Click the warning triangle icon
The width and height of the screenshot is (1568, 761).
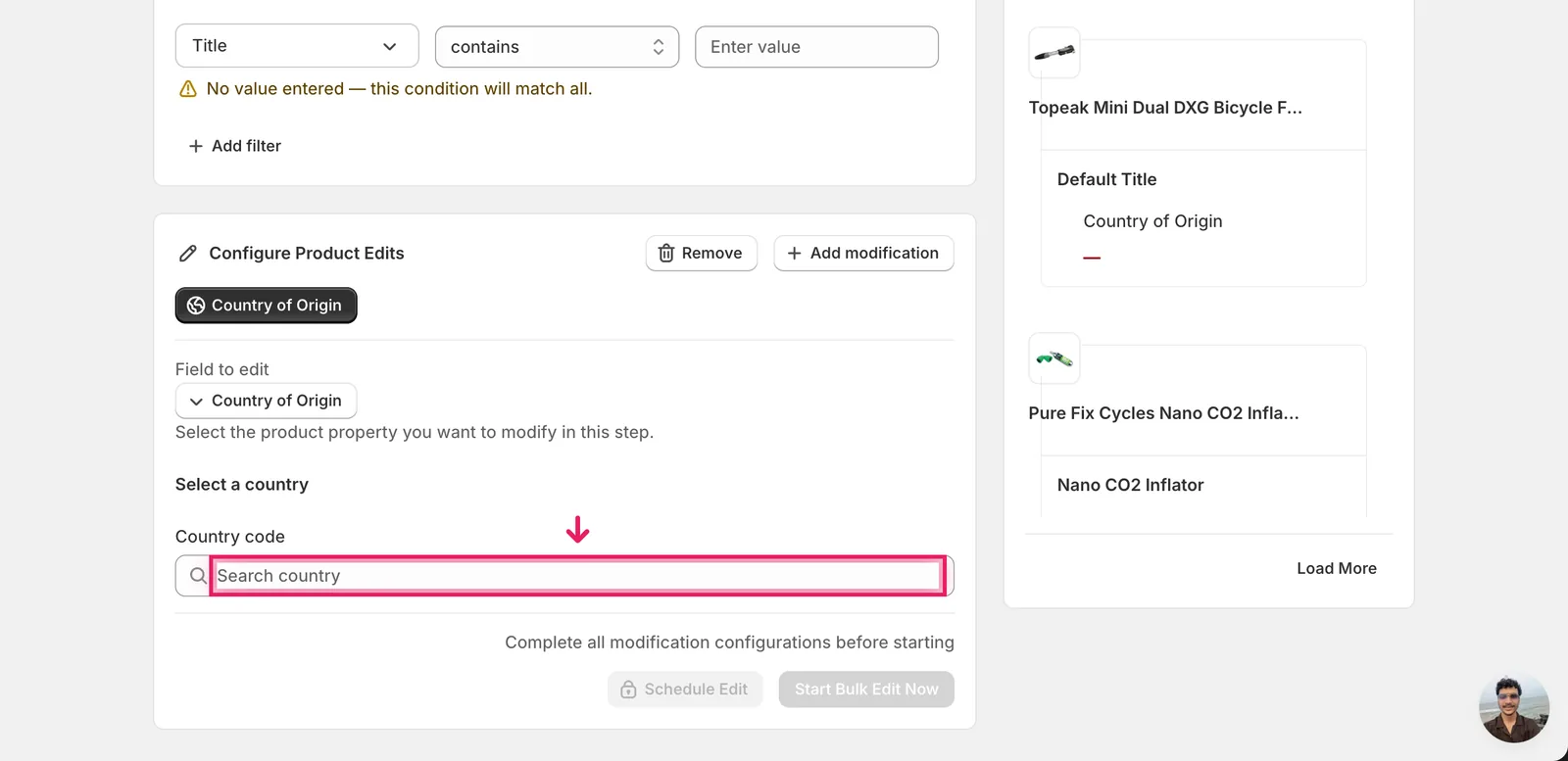coord(188,89)
